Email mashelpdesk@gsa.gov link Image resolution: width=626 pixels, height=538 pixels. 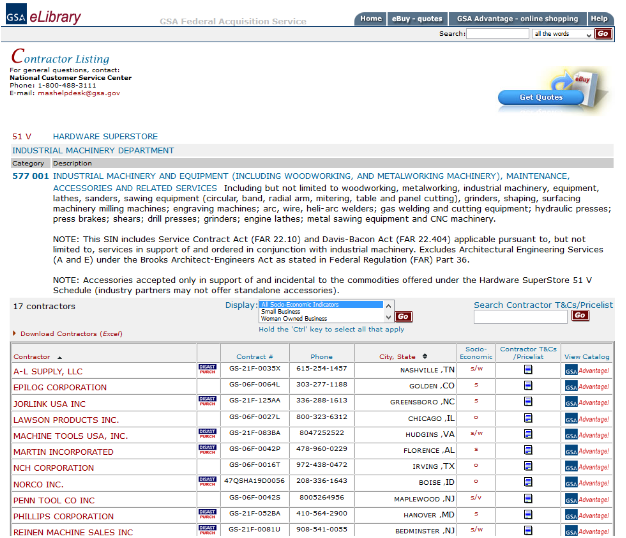point(79,93)
